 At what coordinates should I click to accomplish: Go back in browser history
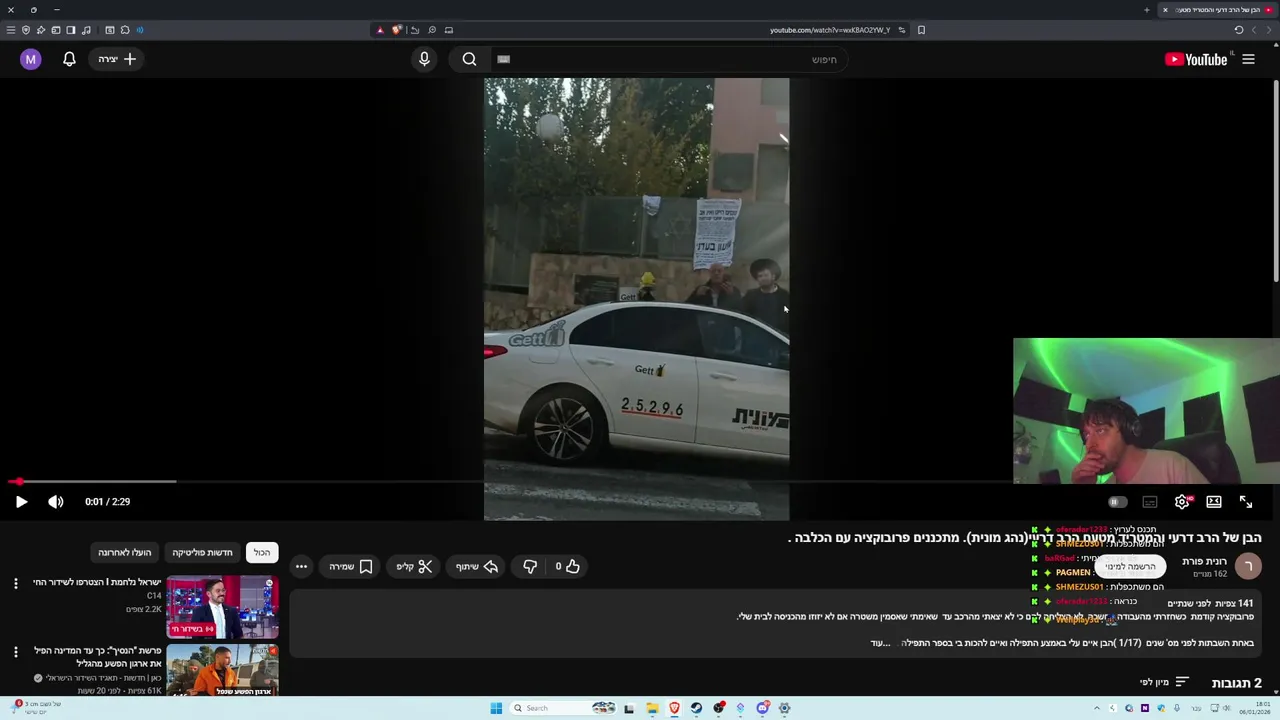point(1269,30)
